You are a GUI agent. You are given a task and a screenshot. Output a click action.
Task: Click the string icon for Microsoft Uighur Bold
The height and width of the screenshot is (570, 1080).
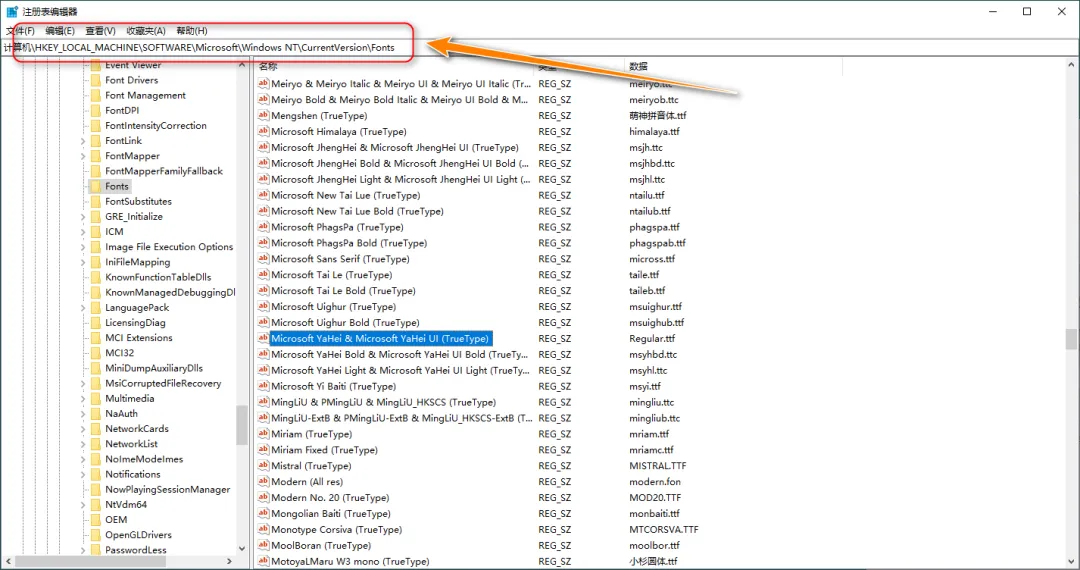click(x=263, y=322)
